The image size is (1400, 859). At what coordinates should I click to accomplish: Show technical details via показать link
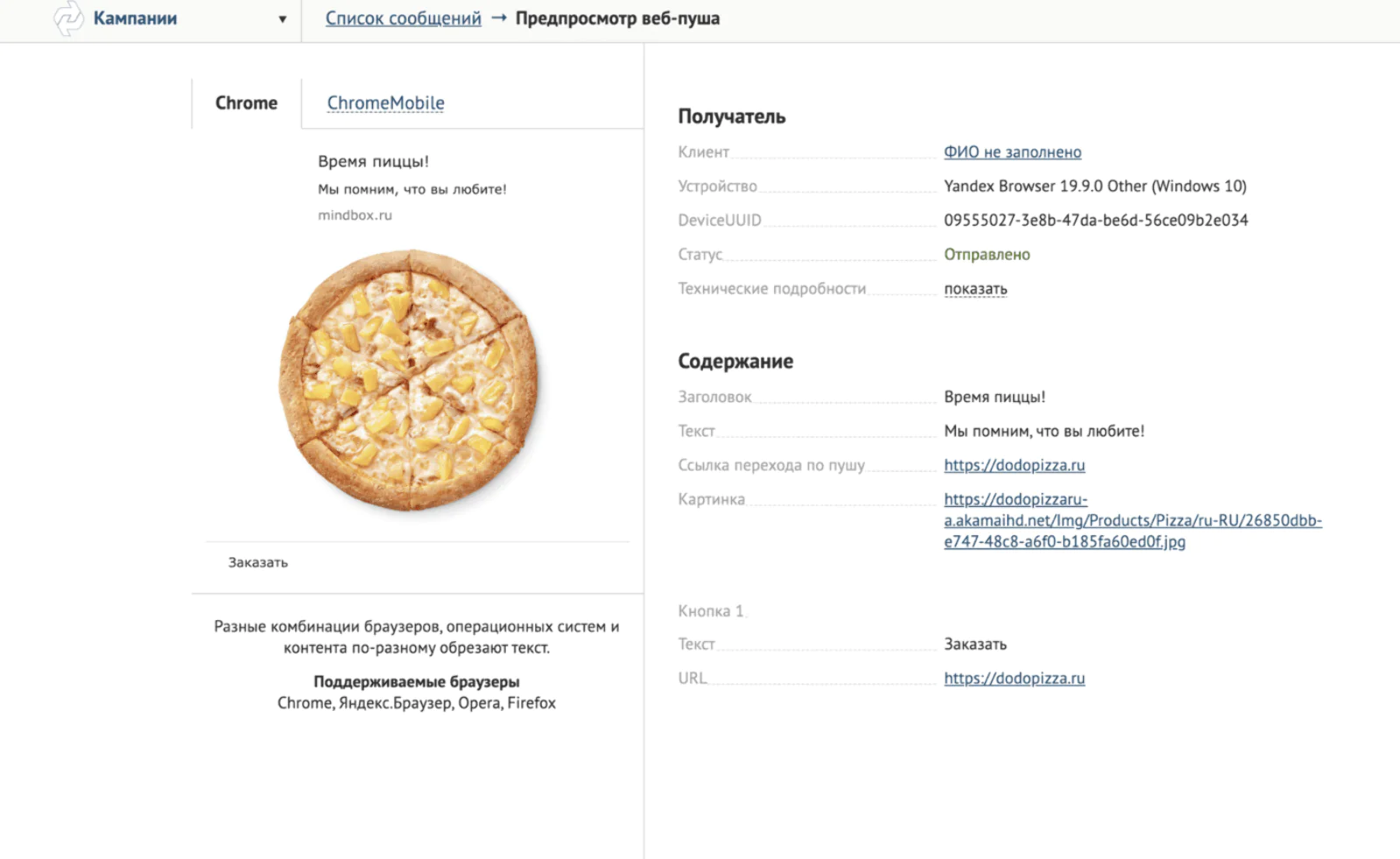tap(975, 289)
